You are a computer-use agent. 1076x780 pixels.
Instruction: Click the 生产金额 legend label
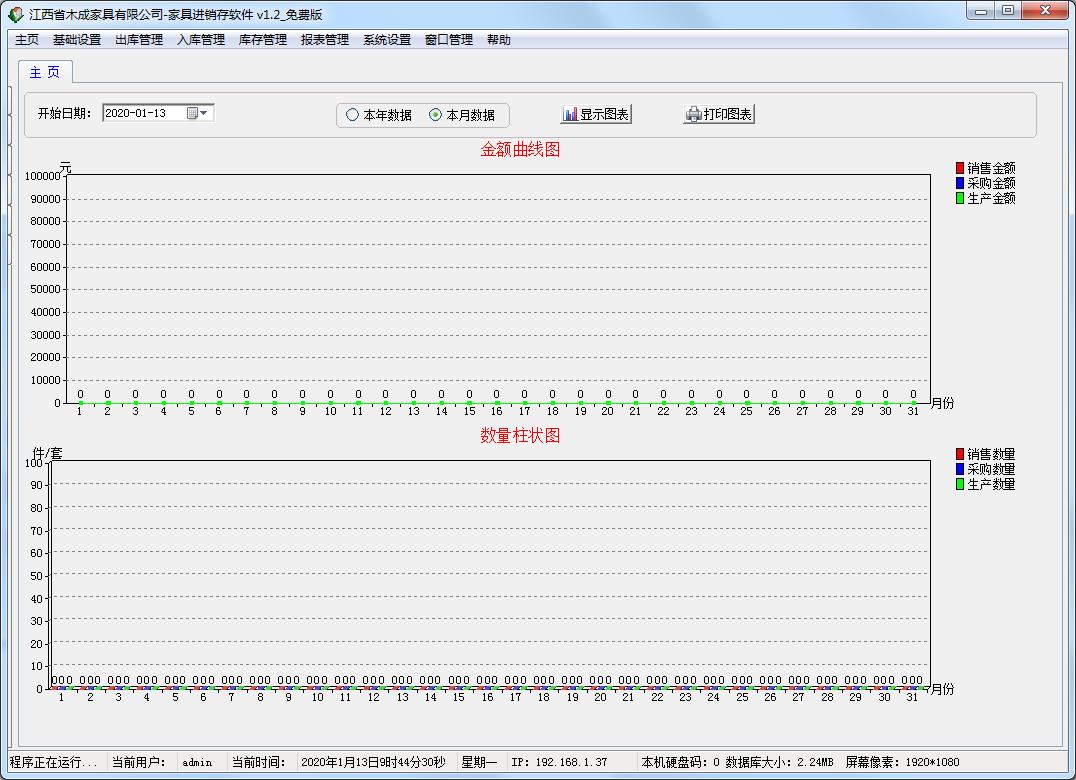point(992,198)
